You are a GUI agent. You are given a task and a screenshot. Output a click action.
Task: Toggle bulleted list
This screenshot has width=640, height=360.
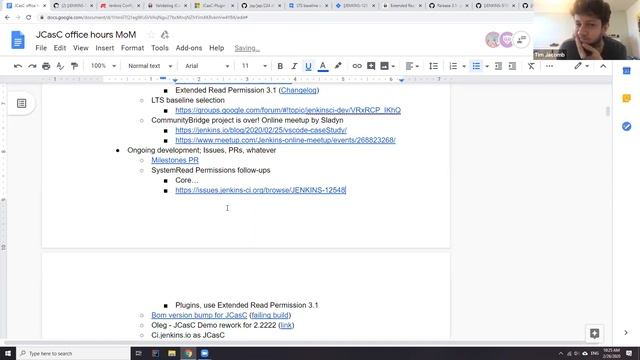[x=476, y=66]
